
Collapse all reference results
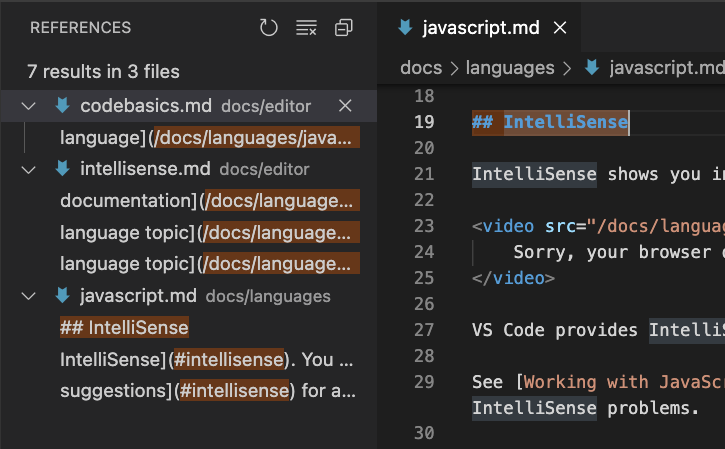(x=344, y=28)
